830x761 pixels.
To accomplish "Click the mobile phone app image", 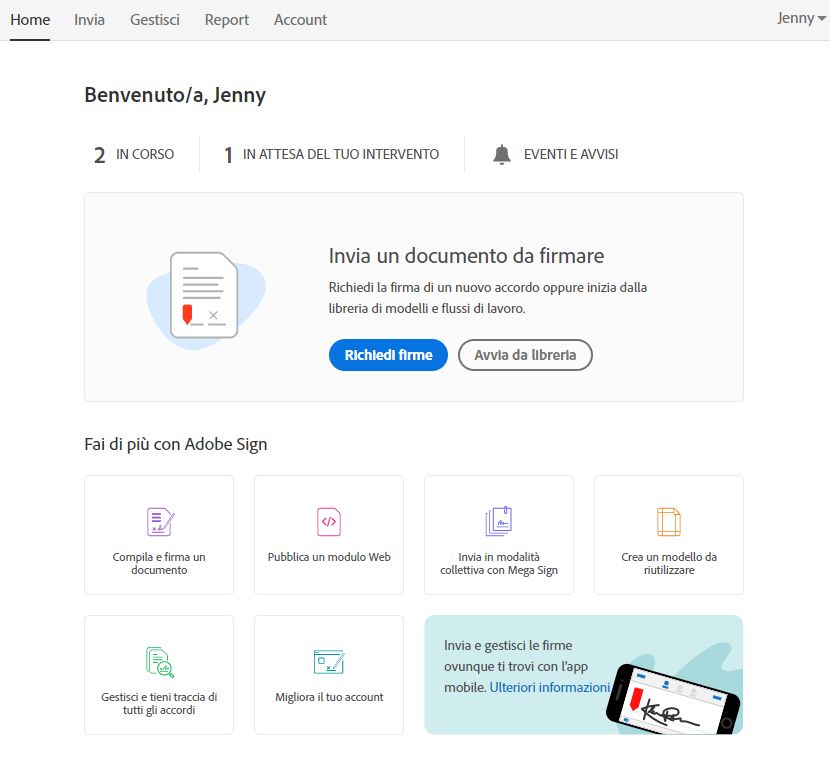I will [673, 699].
